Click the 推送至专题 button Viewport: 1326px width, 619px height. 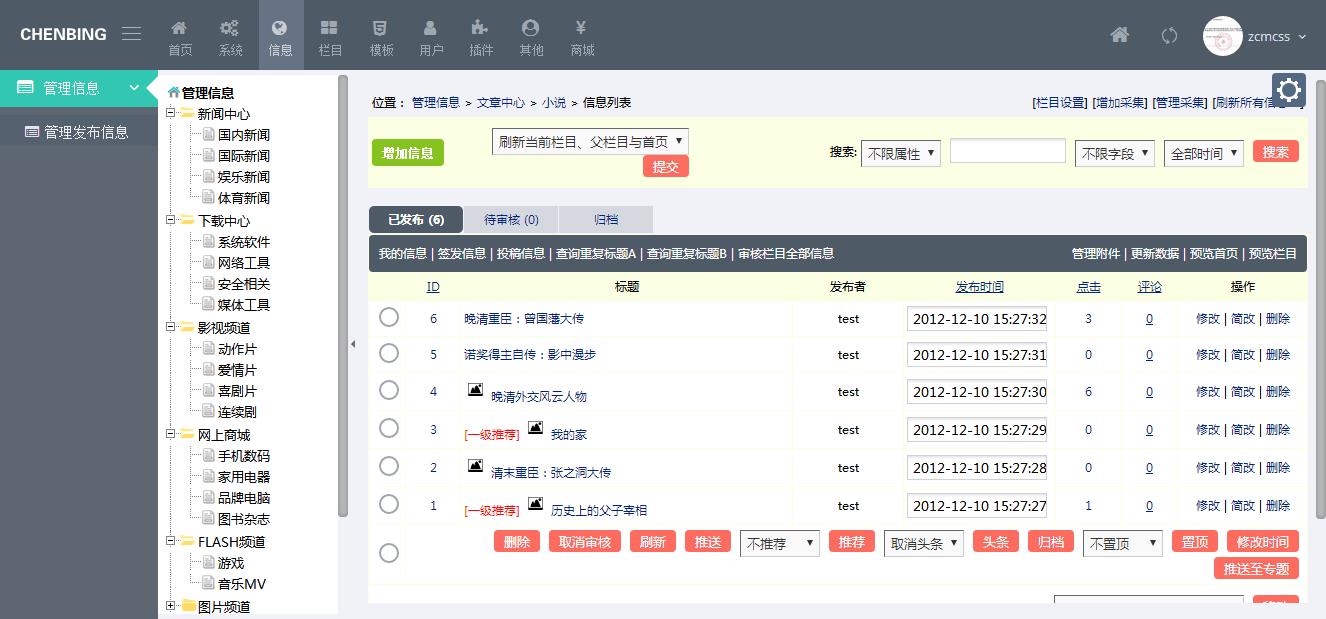tap(1257, 569)
